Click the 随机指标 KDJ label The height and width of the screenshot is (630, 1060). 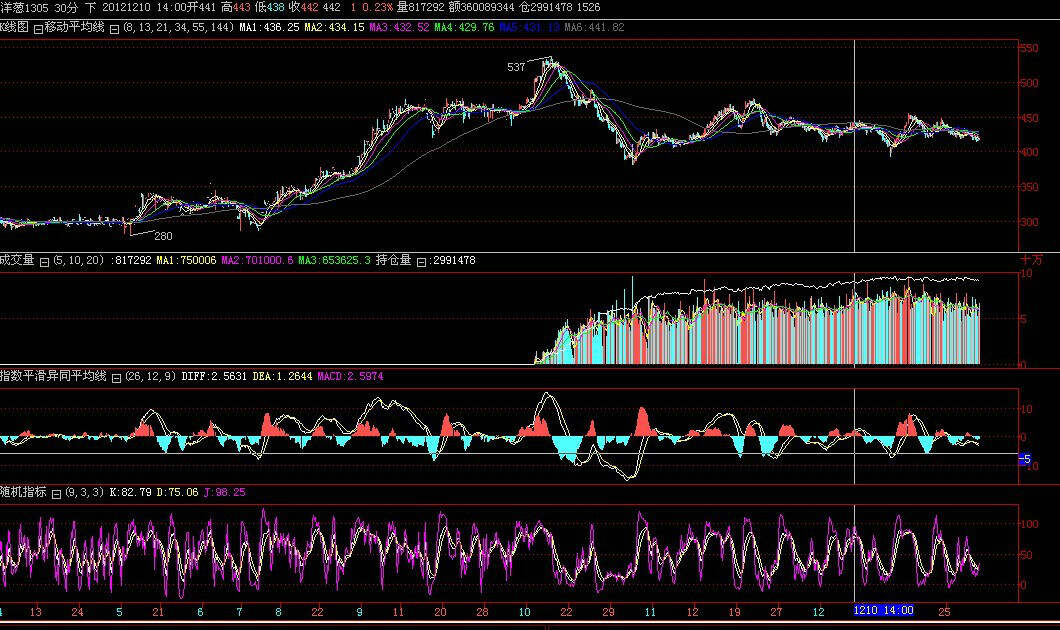pyautogui.click(x=23, y=492)
